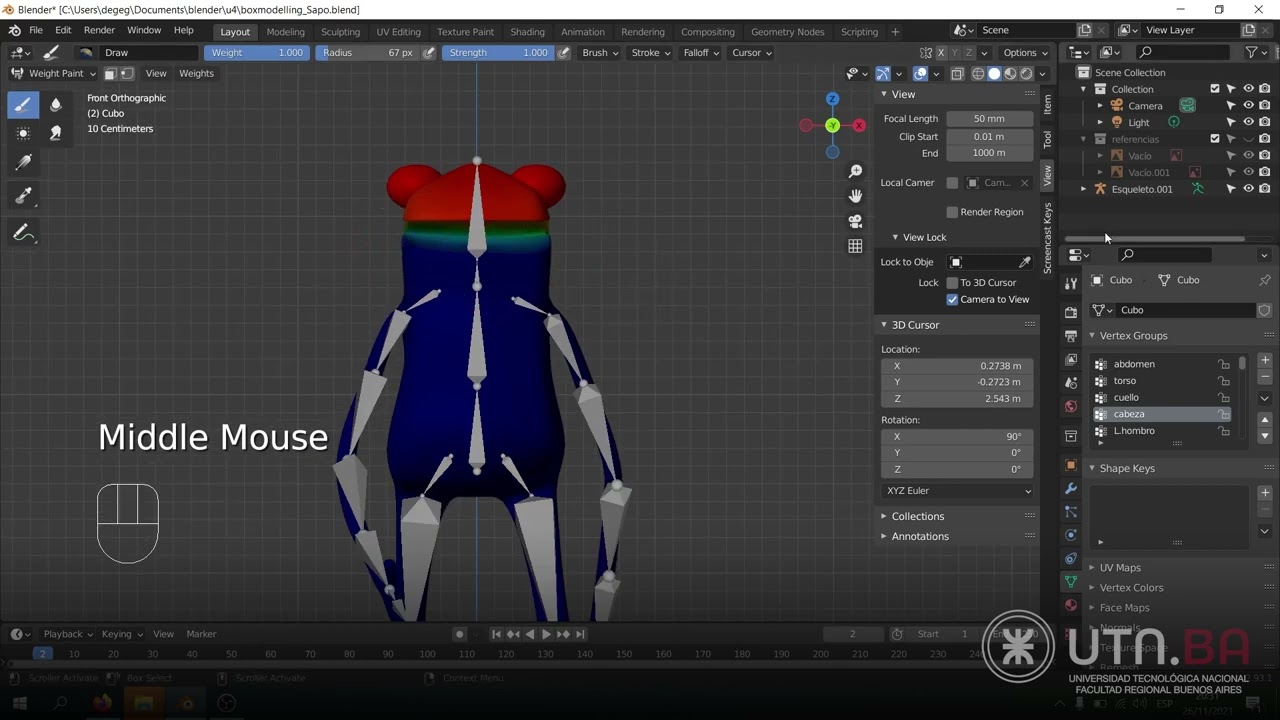Toggle the camera view icon

[855, 221]
